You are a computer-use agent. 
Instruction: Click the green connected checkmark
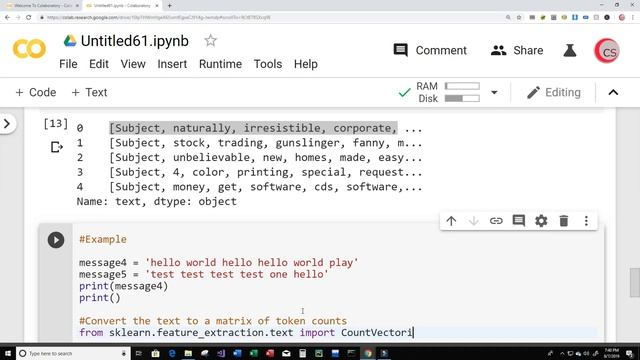pos(404,92)
